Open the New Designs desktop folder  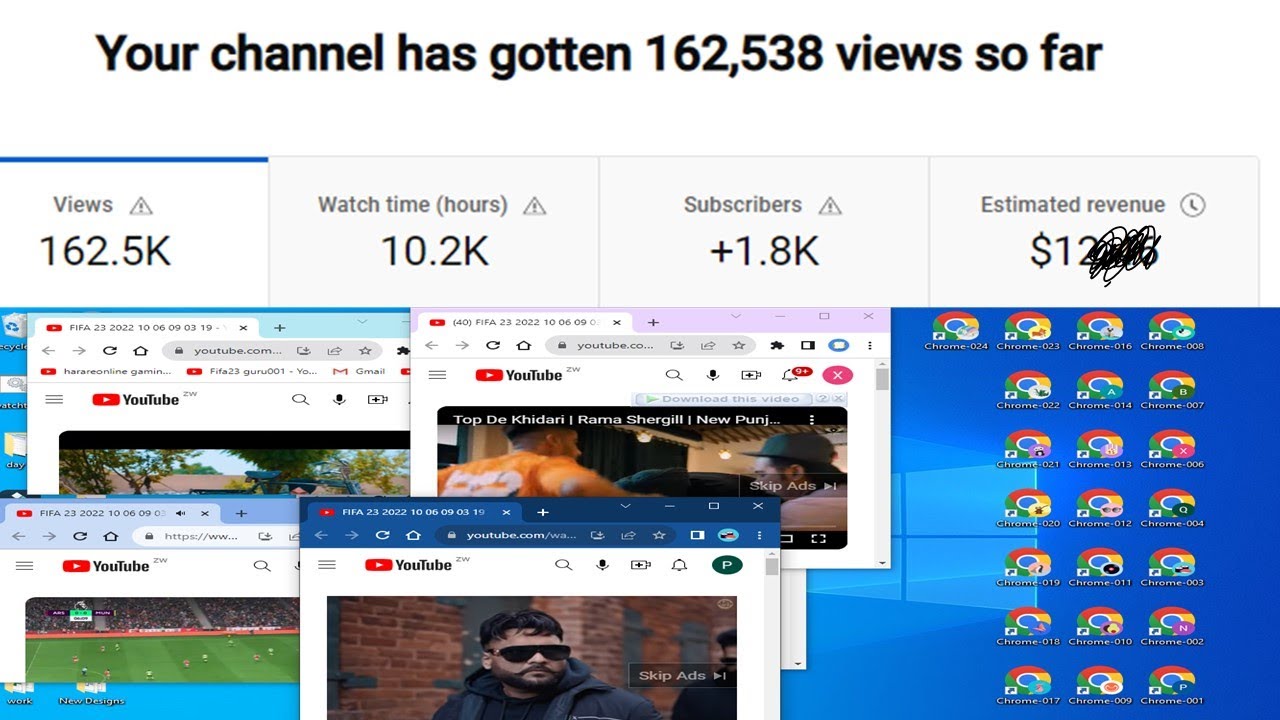pyautogui.click(x=91, y=692)
